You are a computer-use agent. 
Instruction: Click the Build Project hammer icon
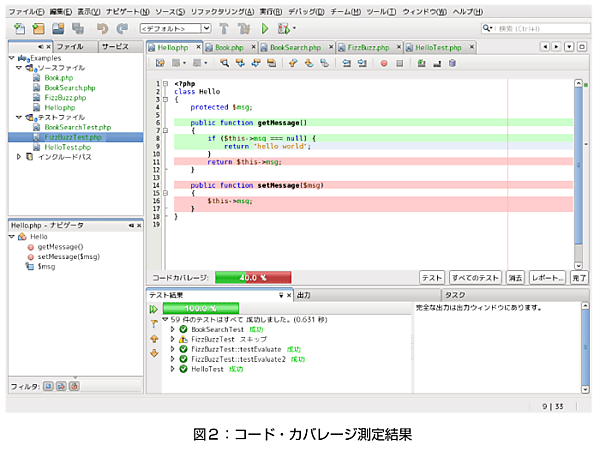click(223, 29)
